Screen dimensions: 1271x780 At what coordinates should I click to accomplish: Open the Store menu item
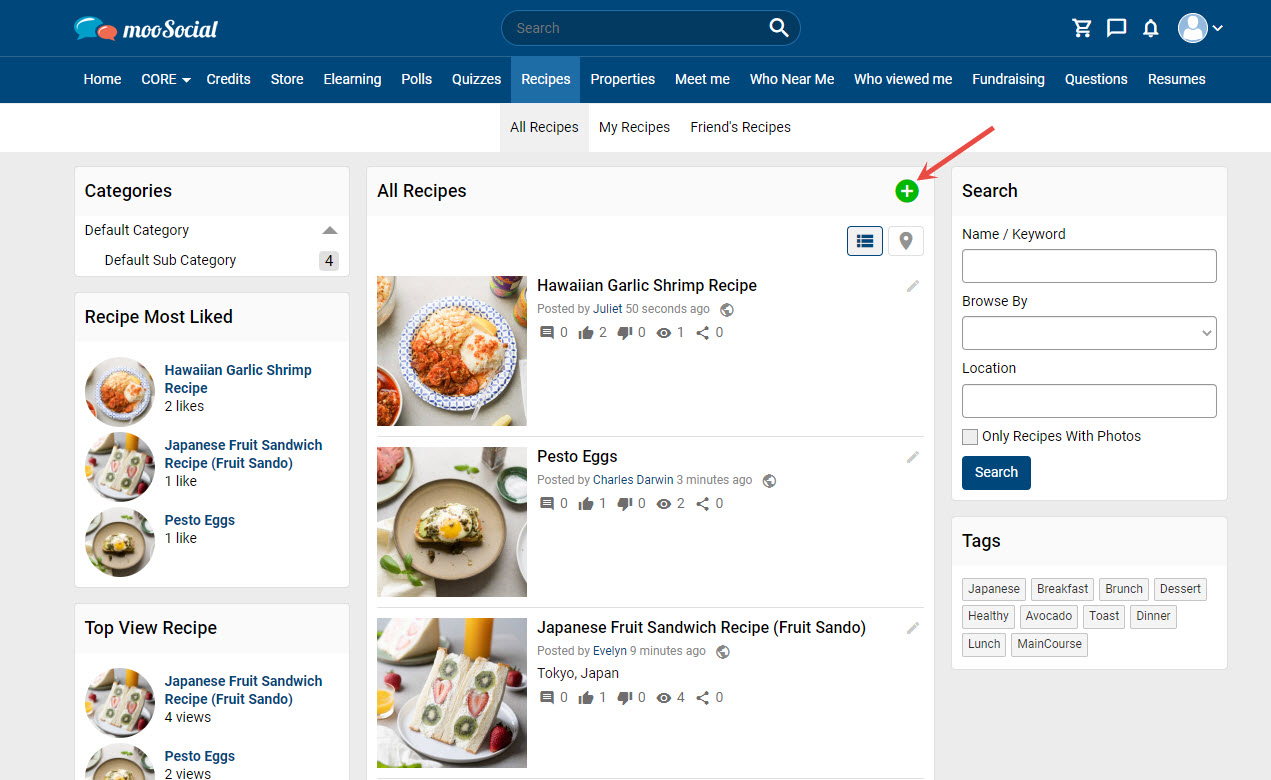(x=287, y=79)
